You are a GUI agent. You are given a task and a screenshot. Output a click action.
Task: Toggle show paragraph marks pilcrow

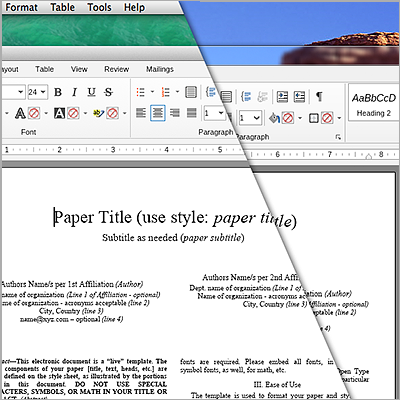click(319, 97)
